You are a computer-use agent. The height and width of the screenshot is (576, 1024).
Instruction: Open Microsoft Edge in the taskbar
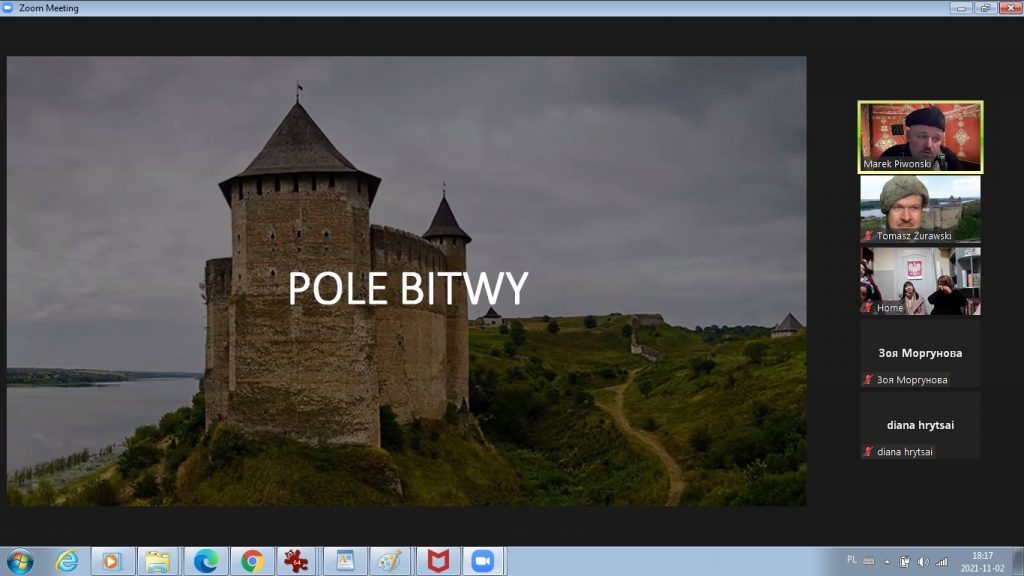(206, 561)
